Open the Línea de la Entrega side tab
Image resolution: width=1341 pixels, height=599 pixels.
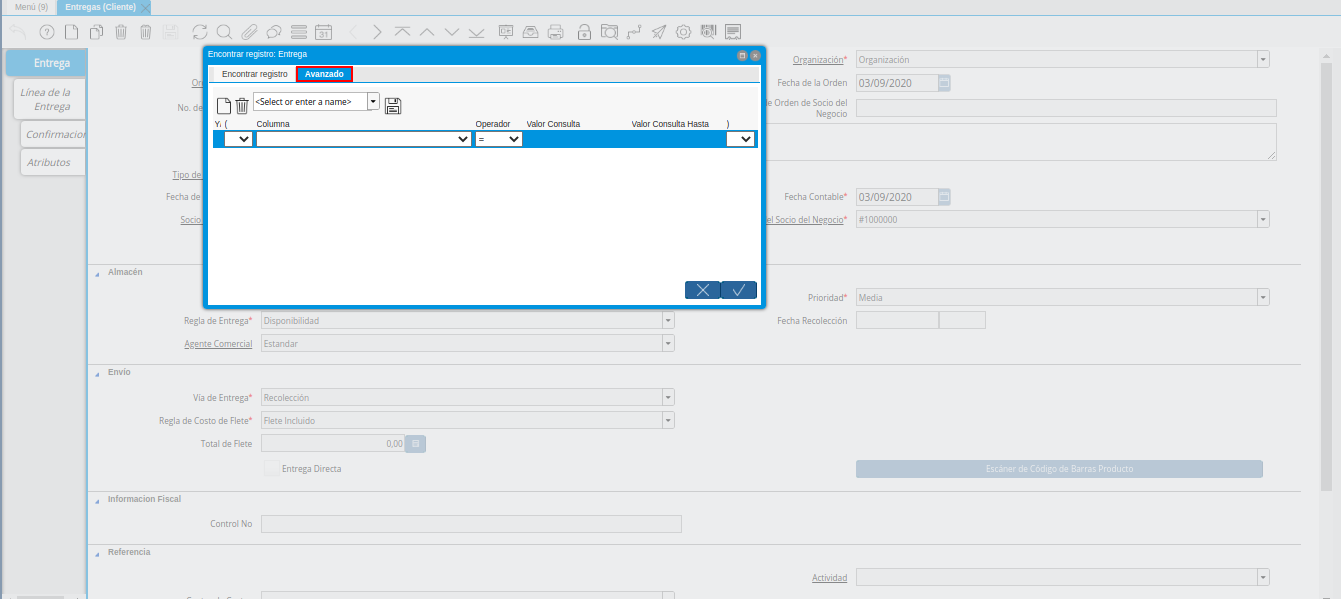point(51,99)
